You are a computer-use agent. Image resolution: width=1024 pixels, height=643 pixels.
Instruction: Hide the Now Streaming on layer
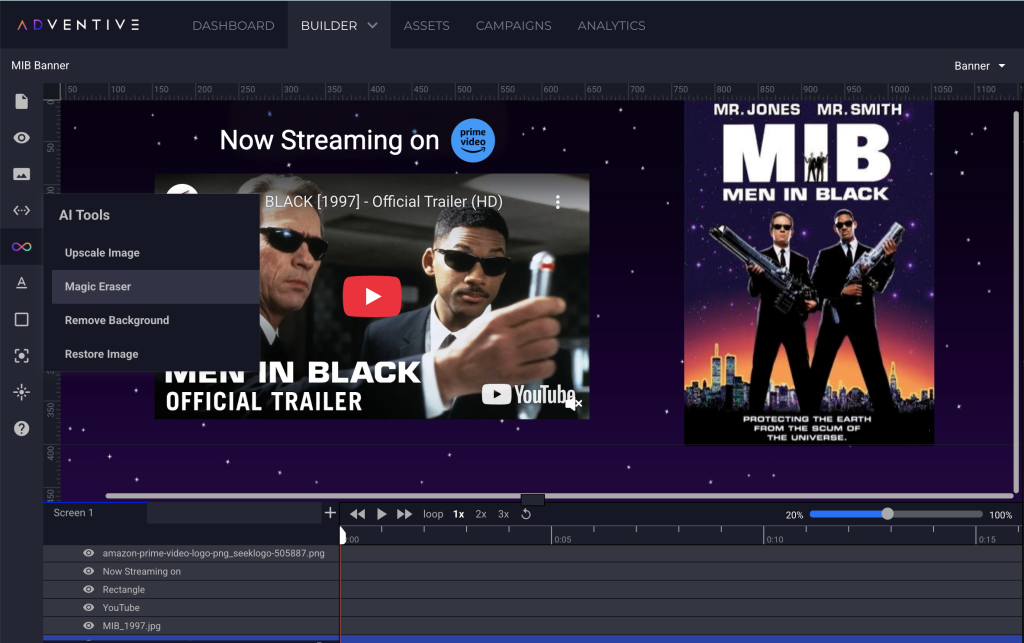(x=89, y=571)
